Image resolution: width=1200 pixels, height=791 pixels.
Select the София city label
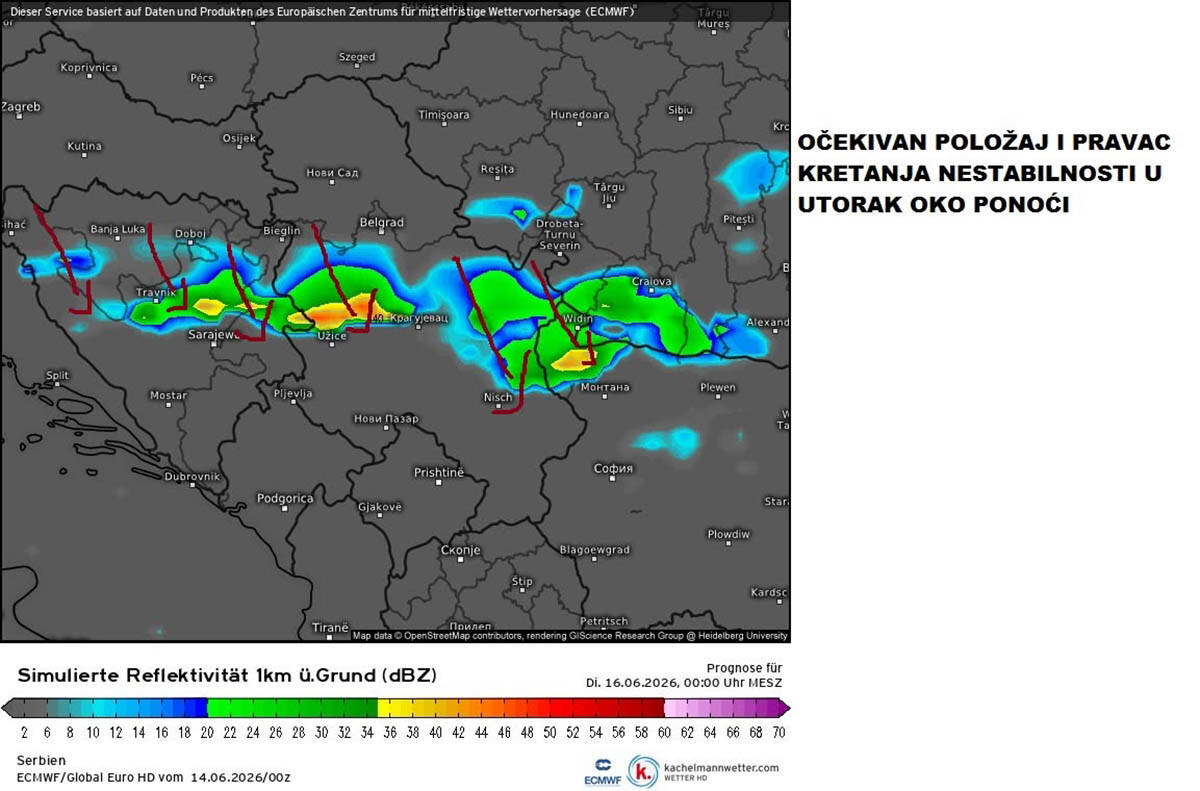tap(613, 468)
